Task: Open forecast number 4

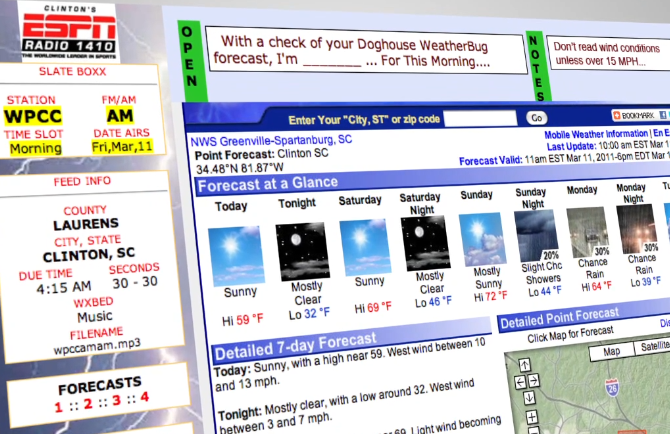Action: click(145, 396)
